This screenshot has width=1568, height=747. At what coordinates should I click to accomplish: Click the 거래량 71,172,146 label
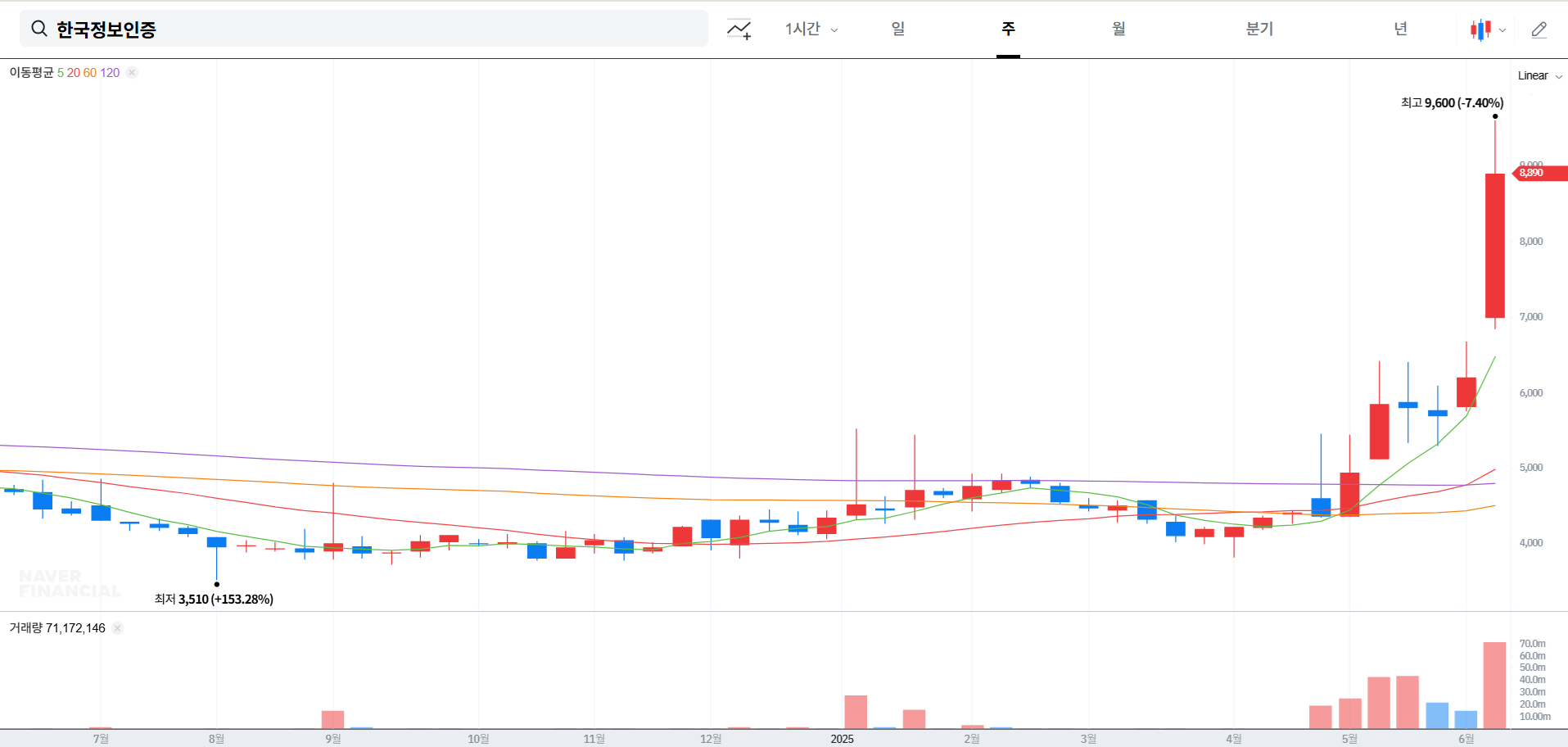[57, 628]
